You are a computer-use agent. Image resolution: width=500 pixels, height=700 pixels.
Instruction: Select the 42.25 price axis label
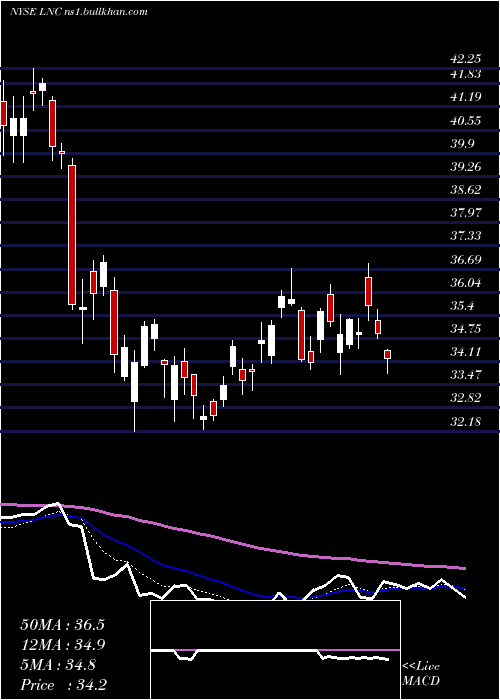(x=465, y=59)
